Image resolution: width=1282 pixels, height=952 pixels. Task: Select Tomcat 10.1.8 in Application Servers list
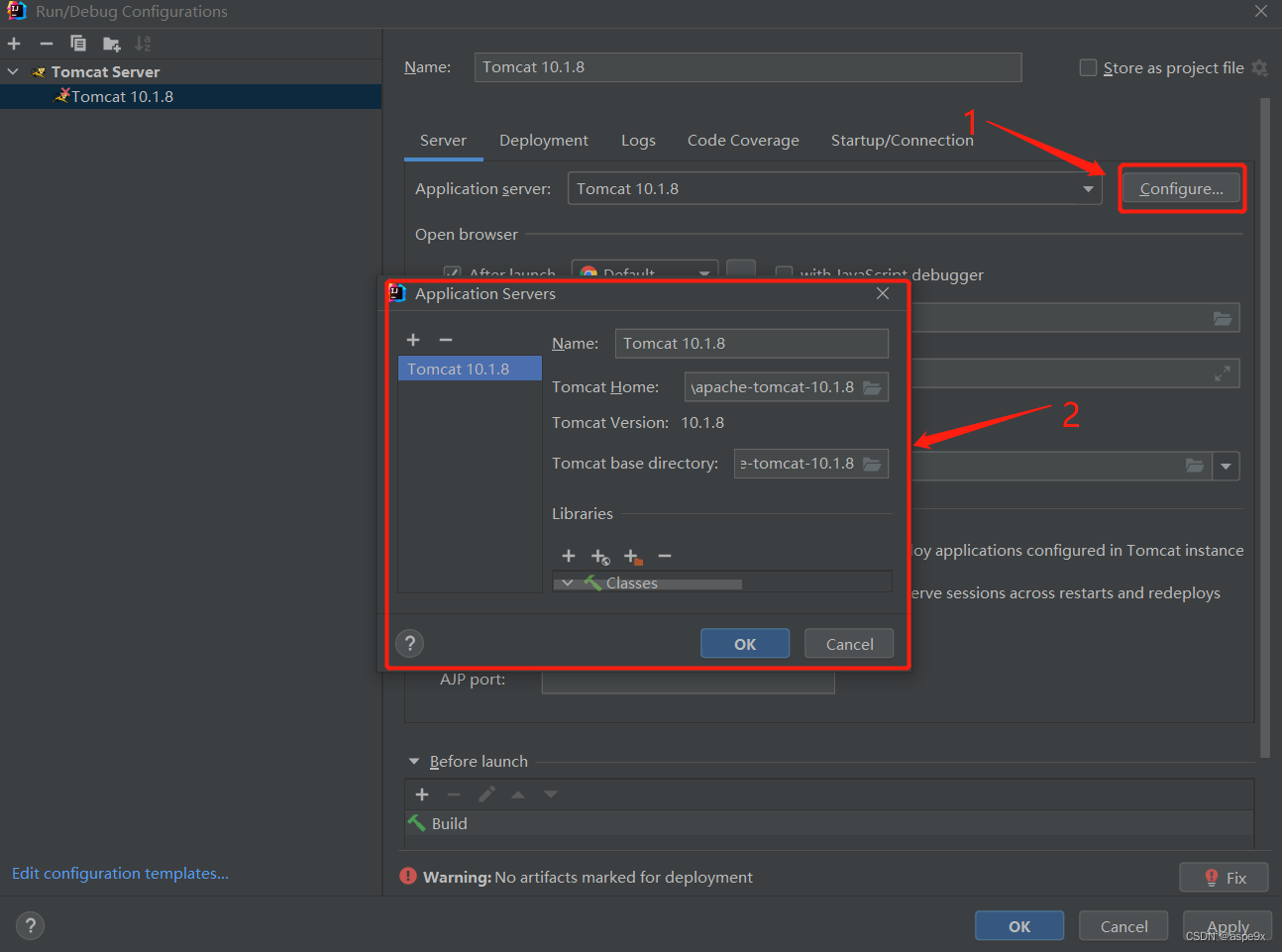[470, 369]
